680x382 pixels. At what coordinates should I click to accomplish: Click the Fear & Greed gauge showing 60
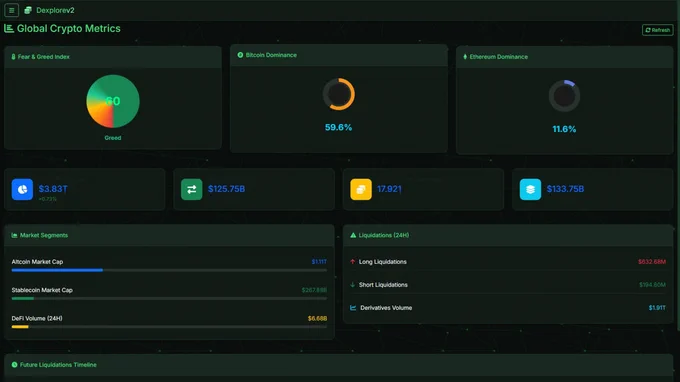tap(113, 101)
